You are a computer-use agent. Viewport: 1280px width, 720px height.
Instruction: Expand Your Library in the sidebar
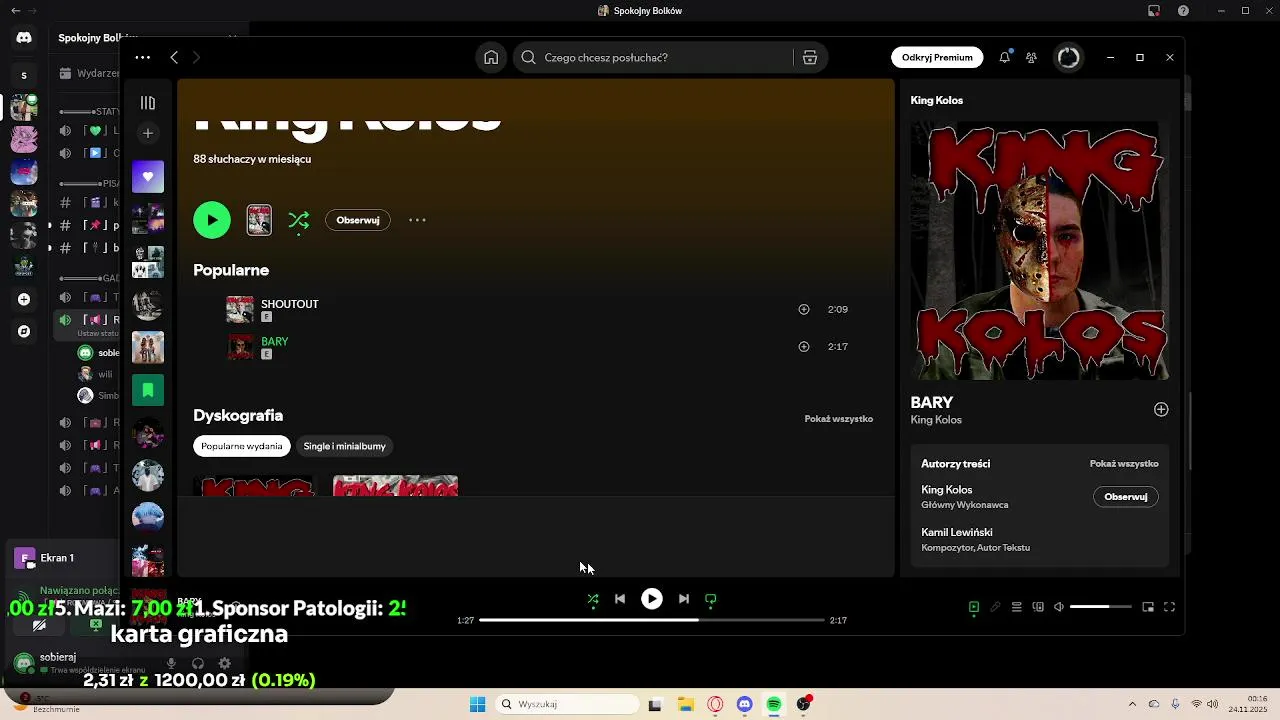tap(148, 103)
